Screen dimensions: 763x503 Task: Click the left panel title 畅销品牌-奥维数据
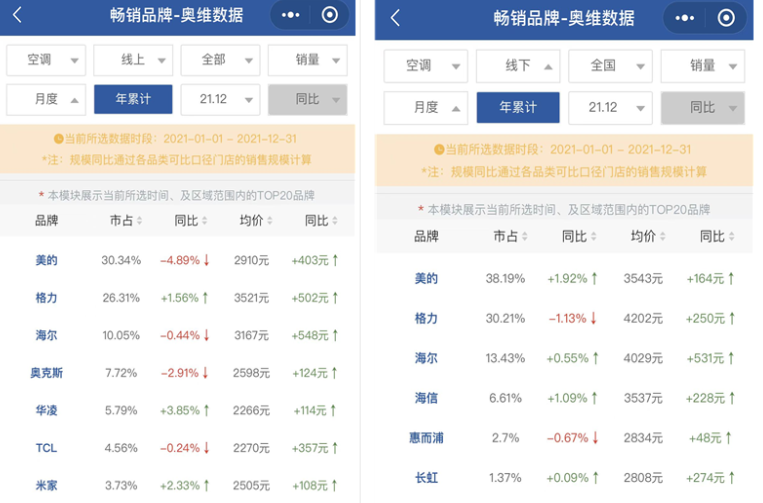(x=176, y=15)
